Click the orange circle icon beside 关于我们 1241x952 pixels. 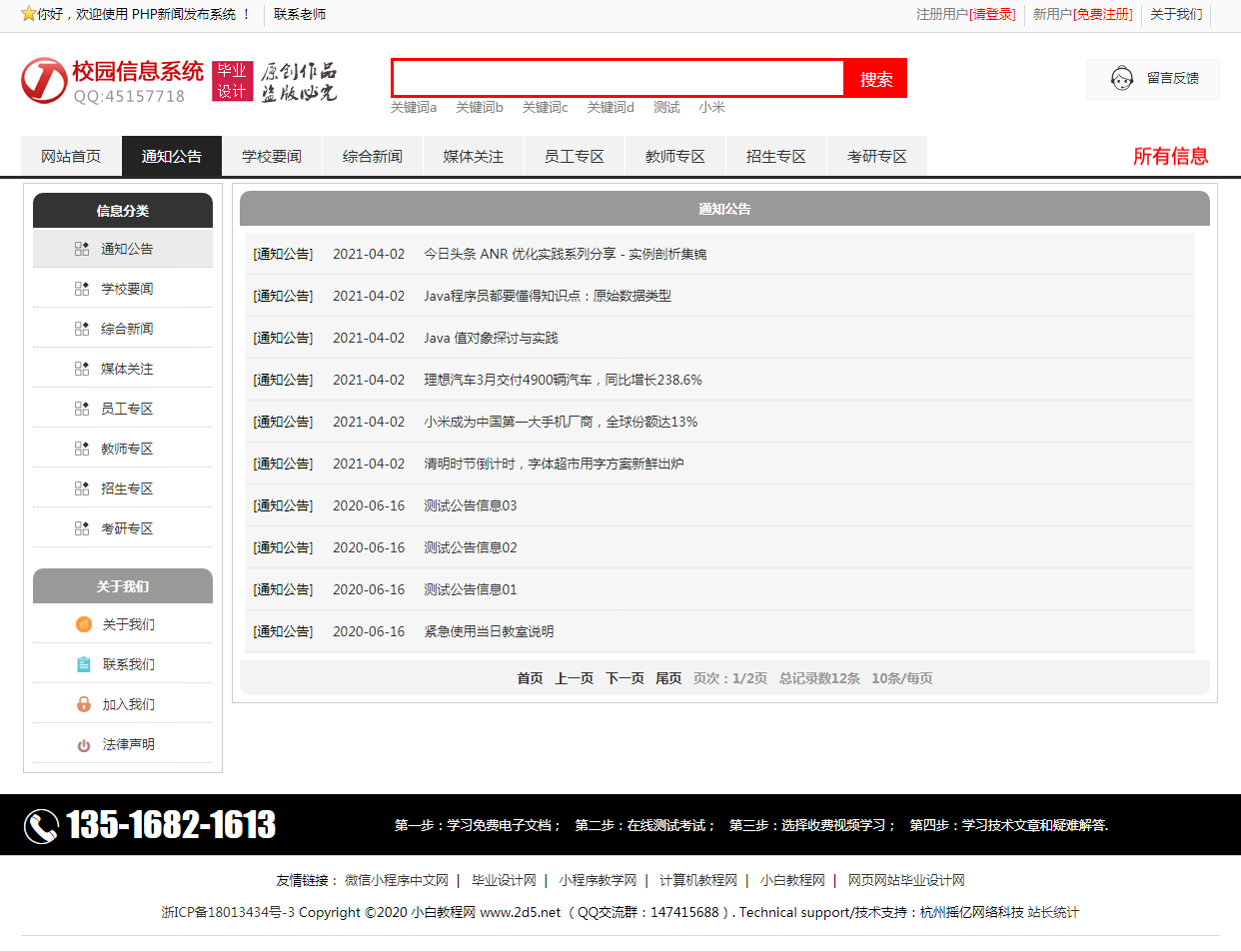(x=84, y=624)
